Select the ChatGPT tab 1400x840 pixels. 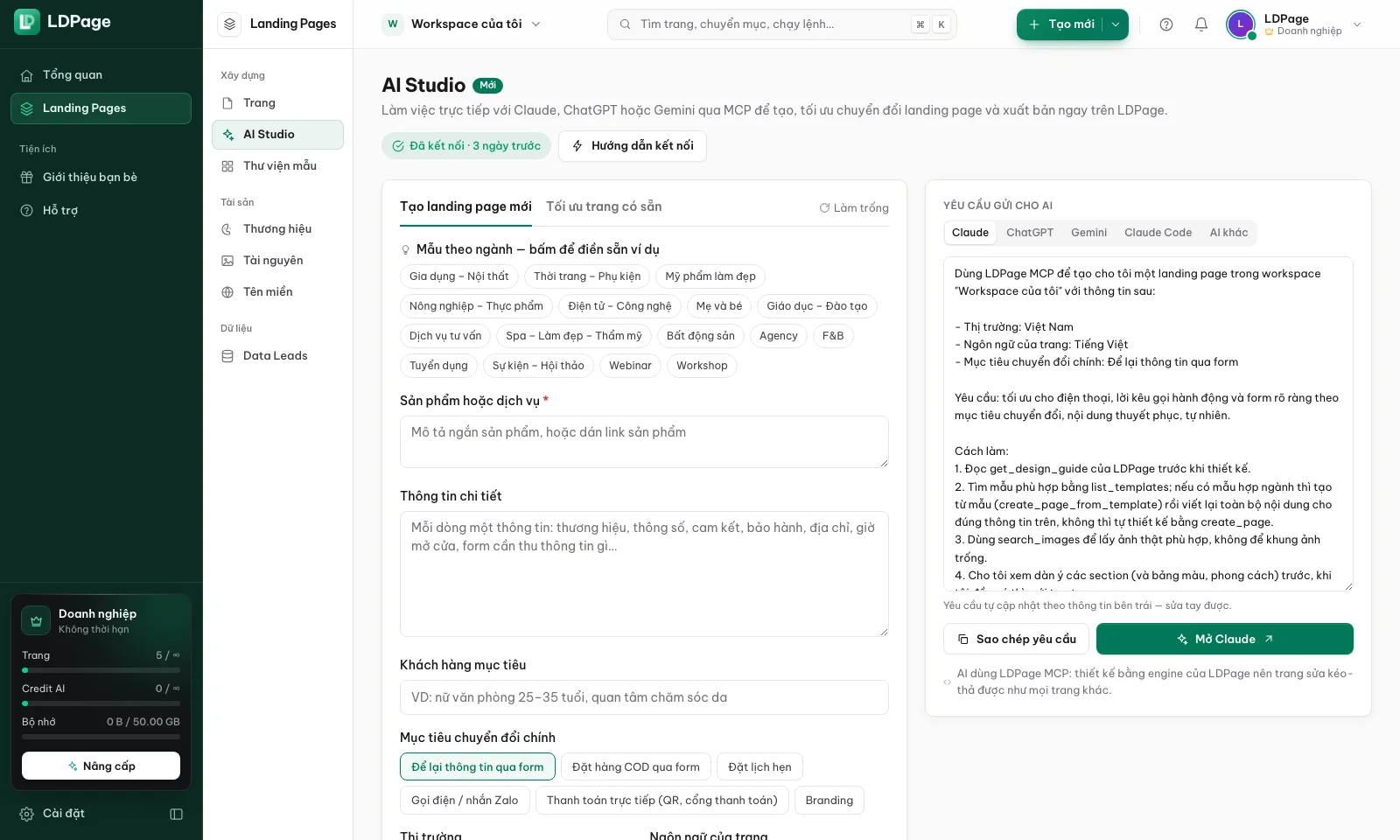click(x=1030, y=233)
